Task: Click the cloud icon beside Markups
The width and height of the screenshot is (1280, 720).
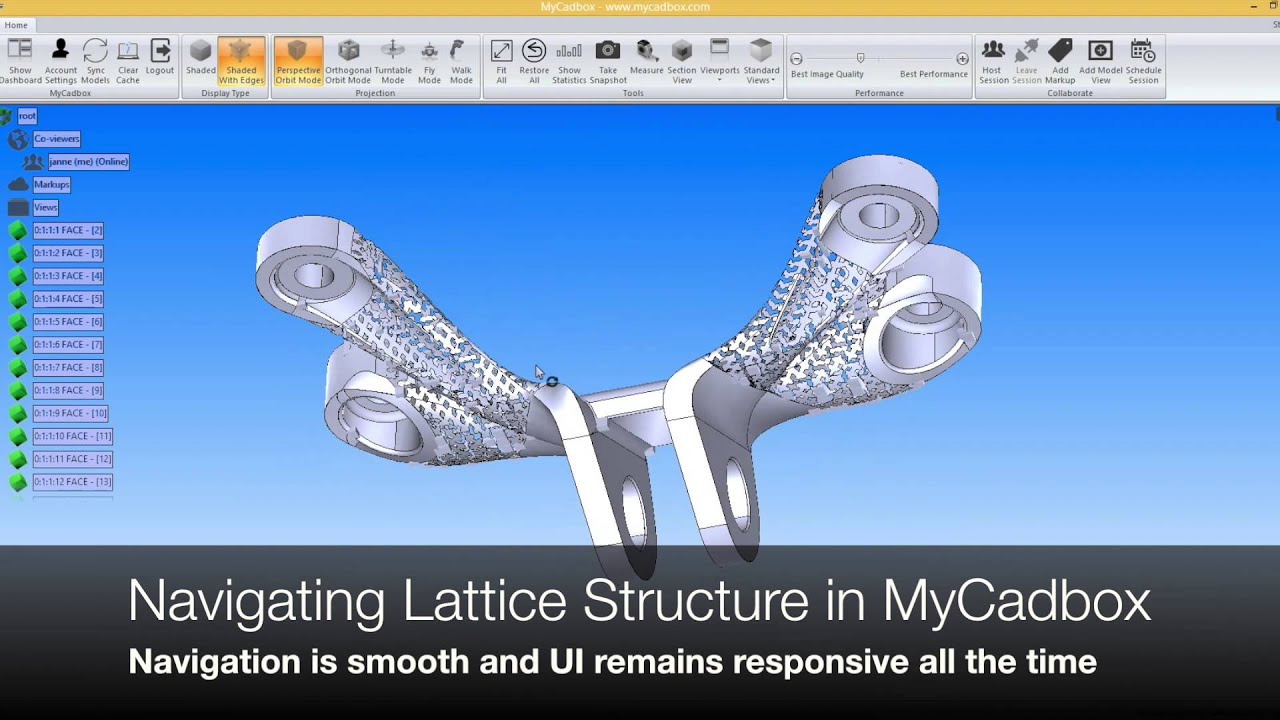Action: 18,185
